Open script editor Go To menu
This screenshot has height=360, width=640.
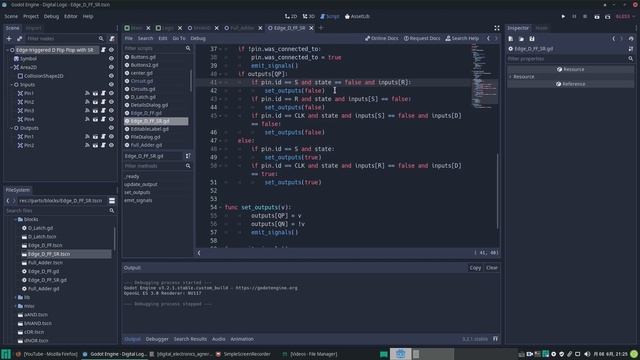click(179, 38)
